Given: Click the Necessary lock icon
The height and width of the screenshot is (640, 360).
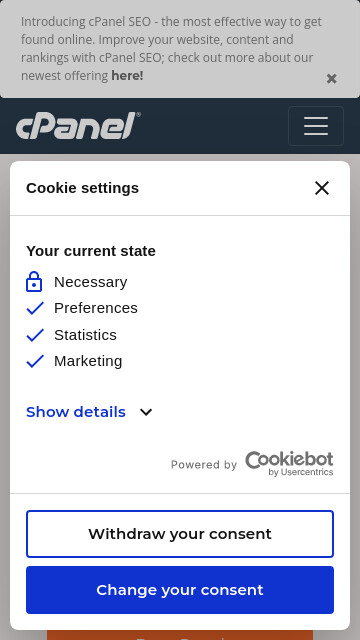Looking at the screenshot, I should coord(34,282).
